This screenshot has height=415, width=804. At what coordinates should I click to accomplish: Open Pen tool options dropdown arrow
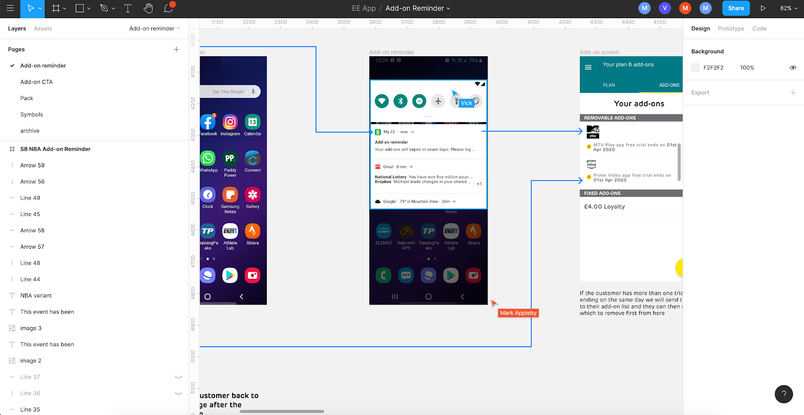114,9
